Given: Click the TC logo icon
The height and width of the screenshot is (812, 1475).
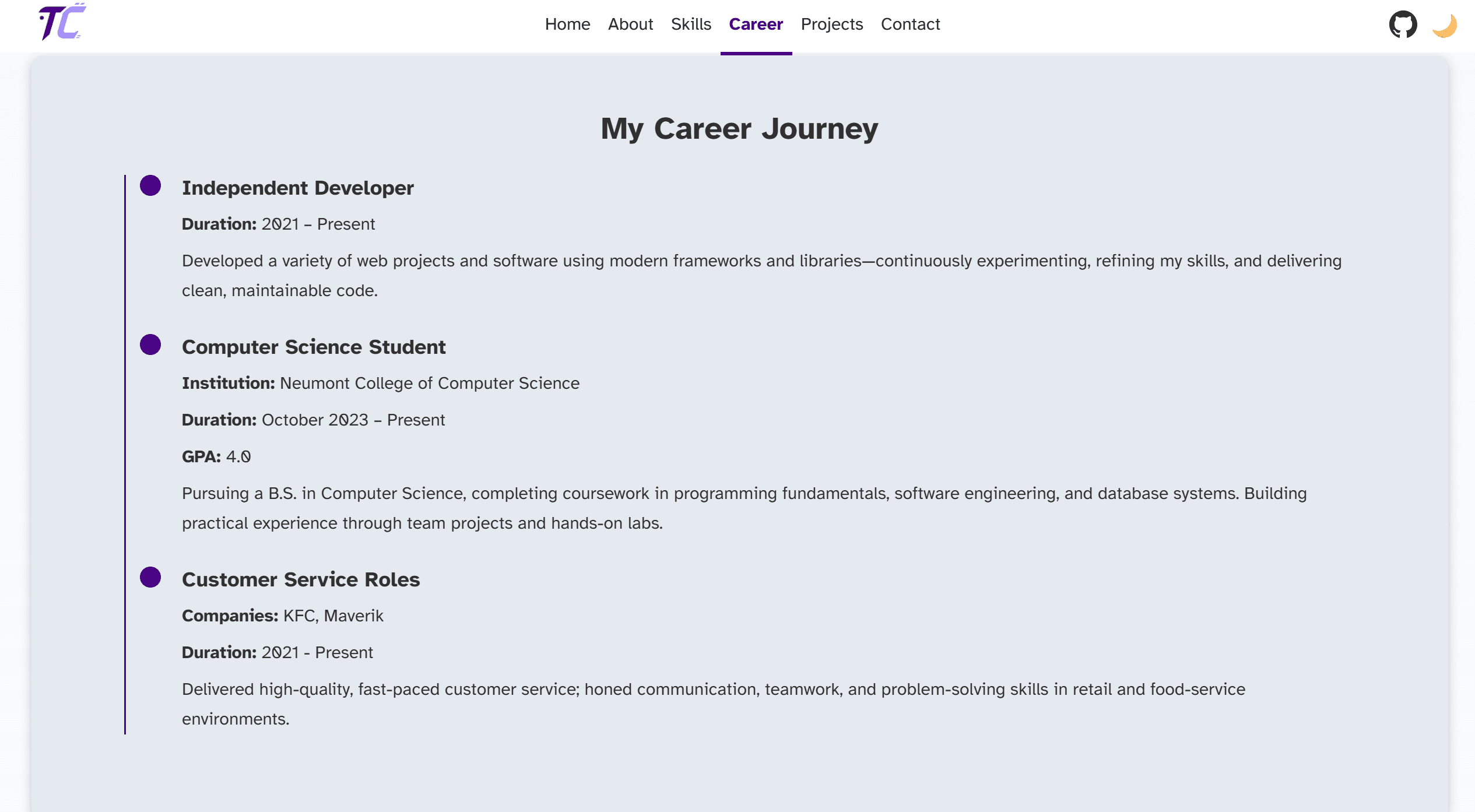Looking at the screenshot, I should coord(62,23).
